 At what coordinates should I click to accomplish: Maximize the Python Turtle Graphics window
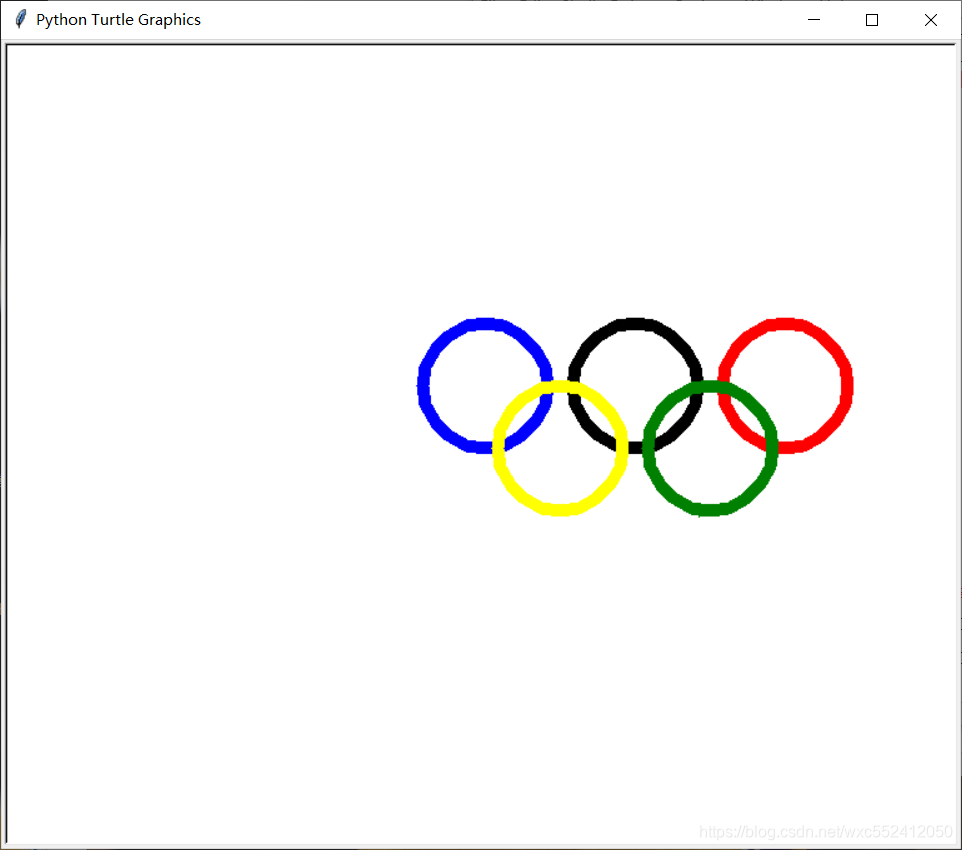[x=872, y=20]
